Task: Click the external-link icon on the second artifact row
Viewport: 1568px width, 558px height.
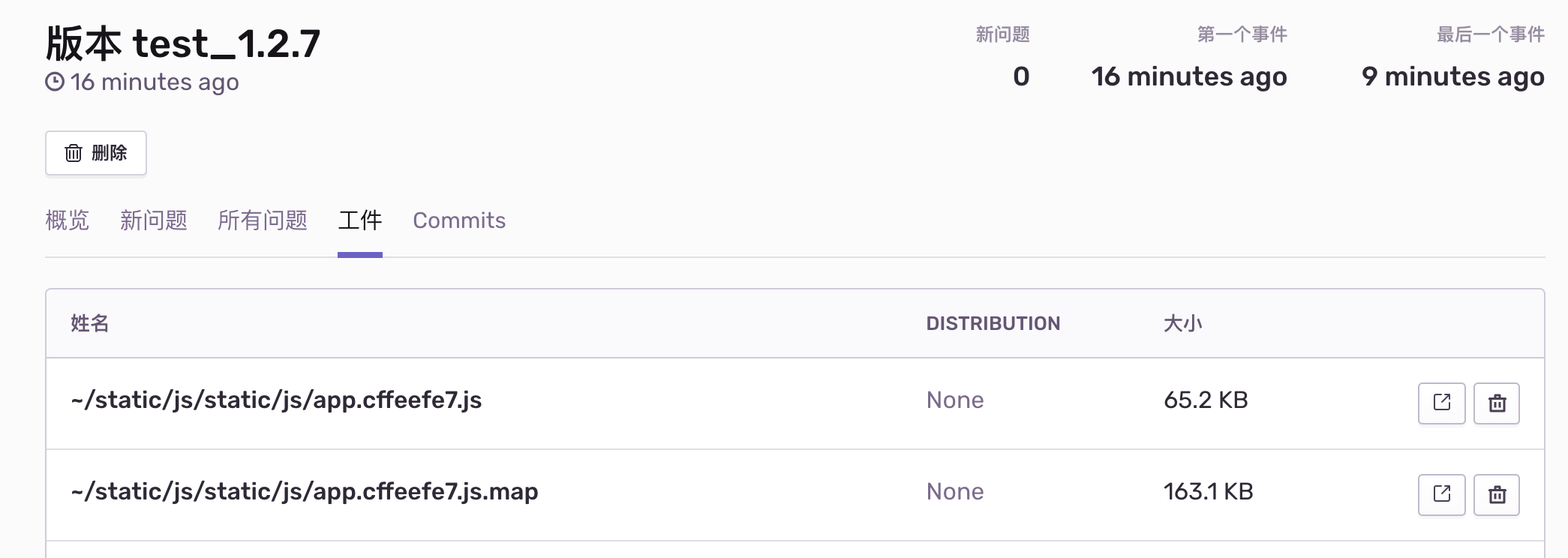Action: (1441, 493)
